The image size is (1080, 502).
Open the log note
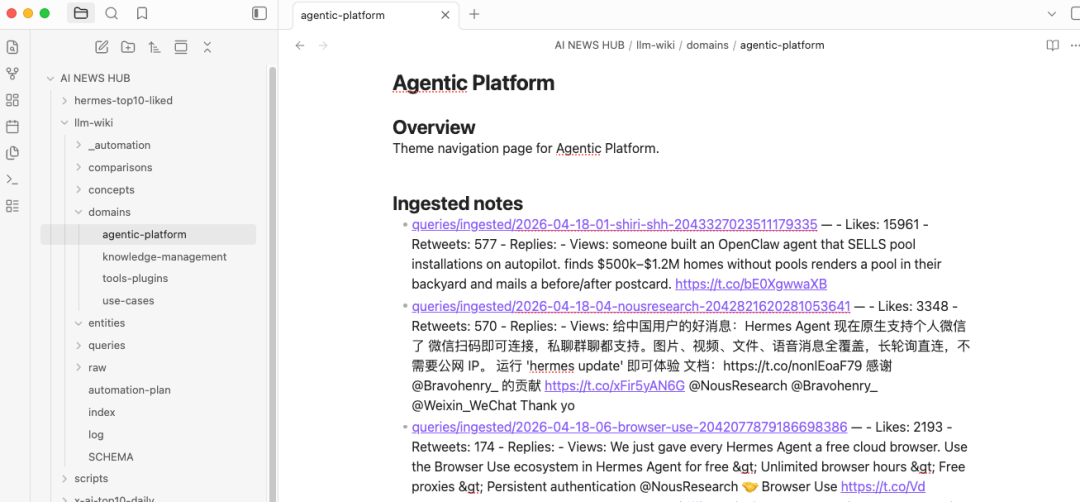coord(96,435)
